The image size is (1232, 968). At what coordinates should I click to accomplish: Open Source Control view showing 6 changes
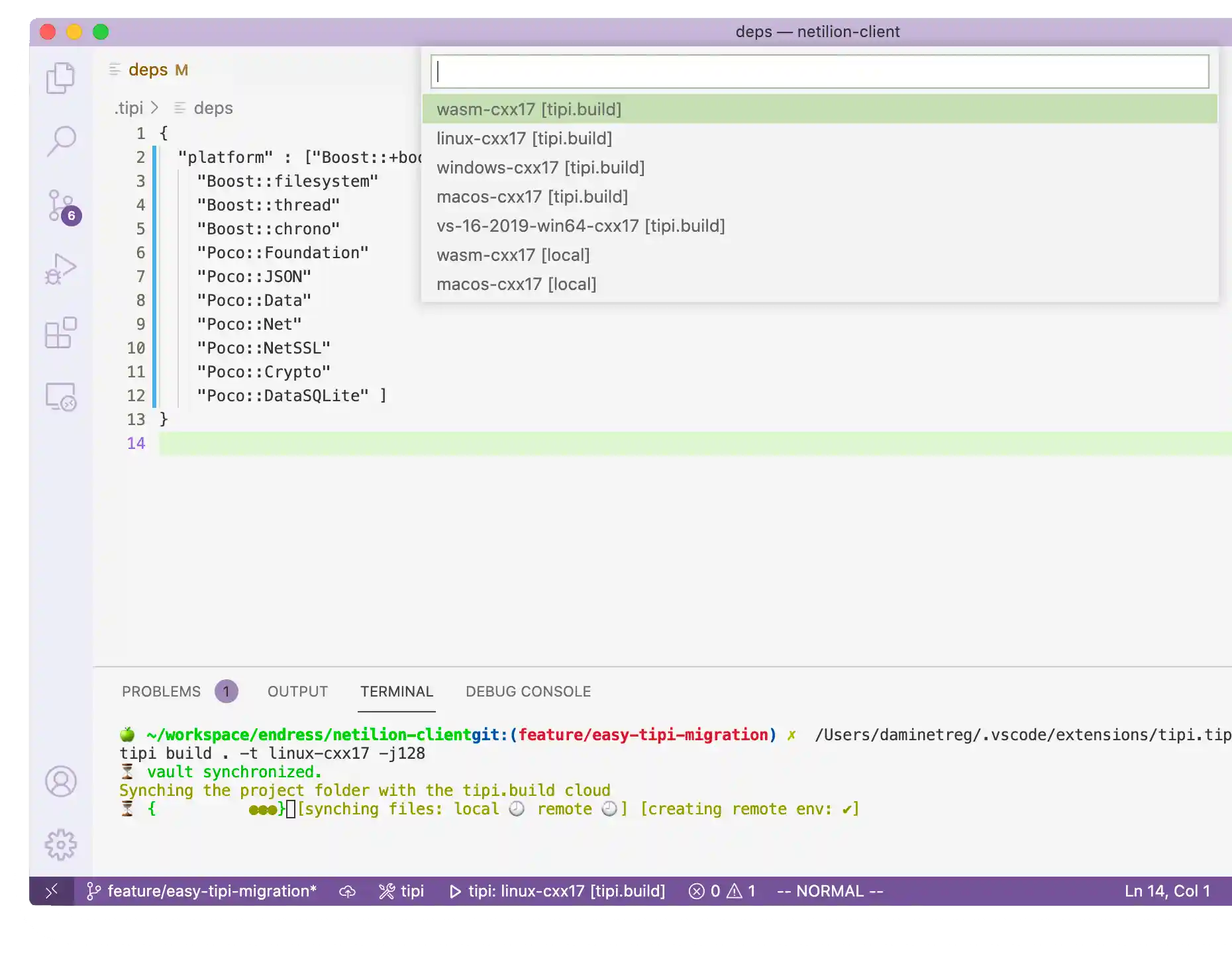pyautogui.click(x=60, y=204)
